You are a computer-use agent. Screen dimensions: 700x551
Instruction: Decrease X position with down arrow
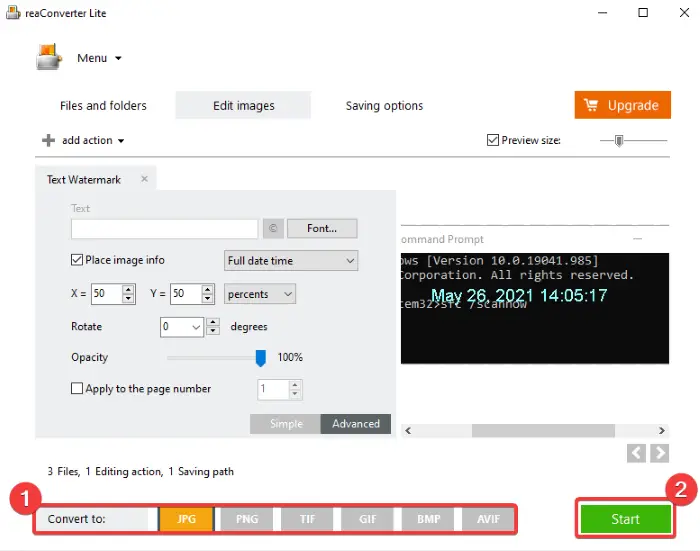pyautogui.click(x=129, y=298)
